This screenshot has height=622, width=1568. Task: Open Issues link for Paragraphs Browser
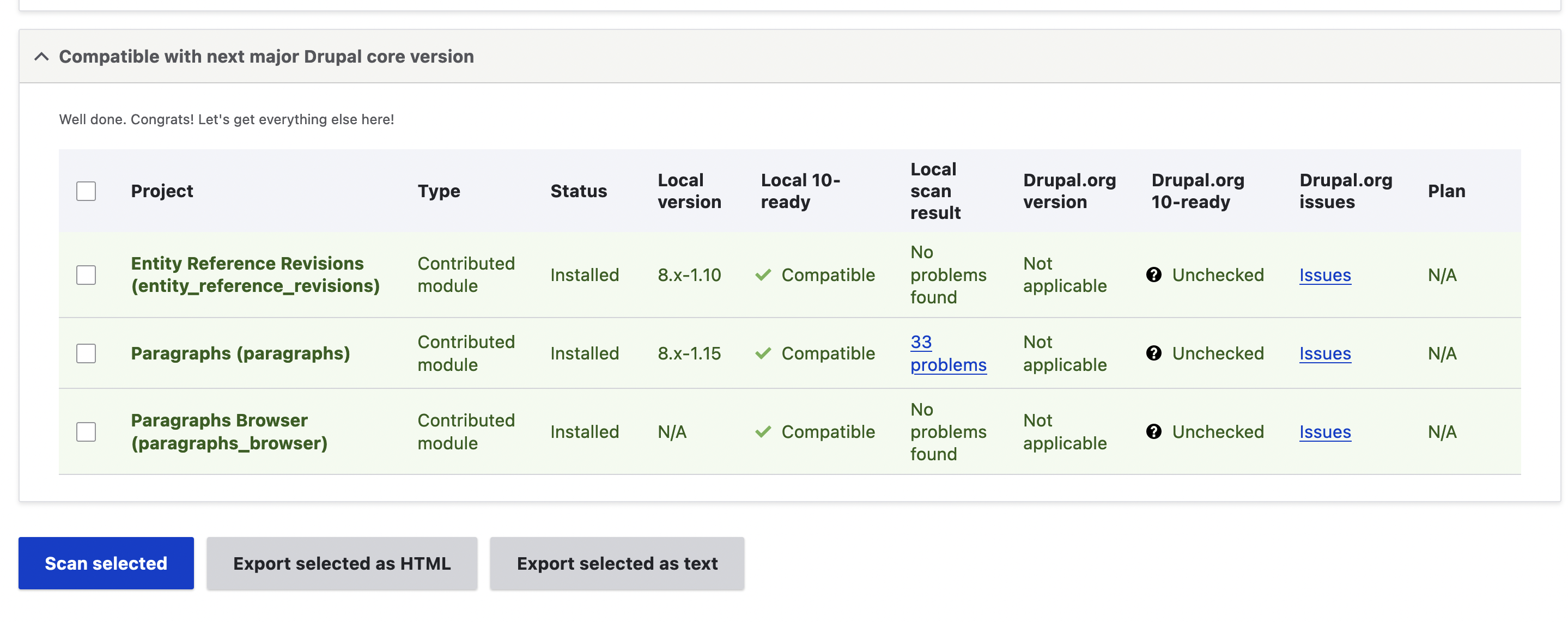[x=1324, y=432]
